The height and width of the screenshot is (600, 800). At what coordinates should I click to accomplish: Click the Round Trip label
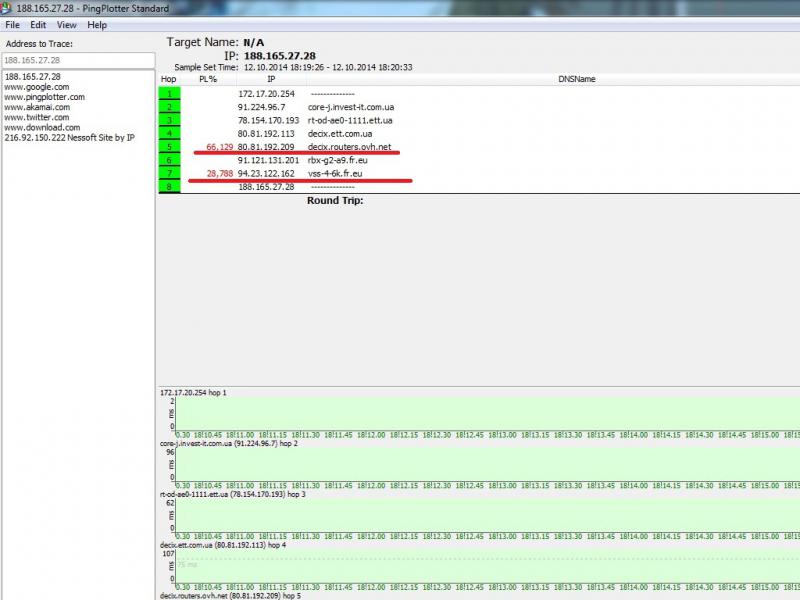pyautogui.click(x=335, y=201)
